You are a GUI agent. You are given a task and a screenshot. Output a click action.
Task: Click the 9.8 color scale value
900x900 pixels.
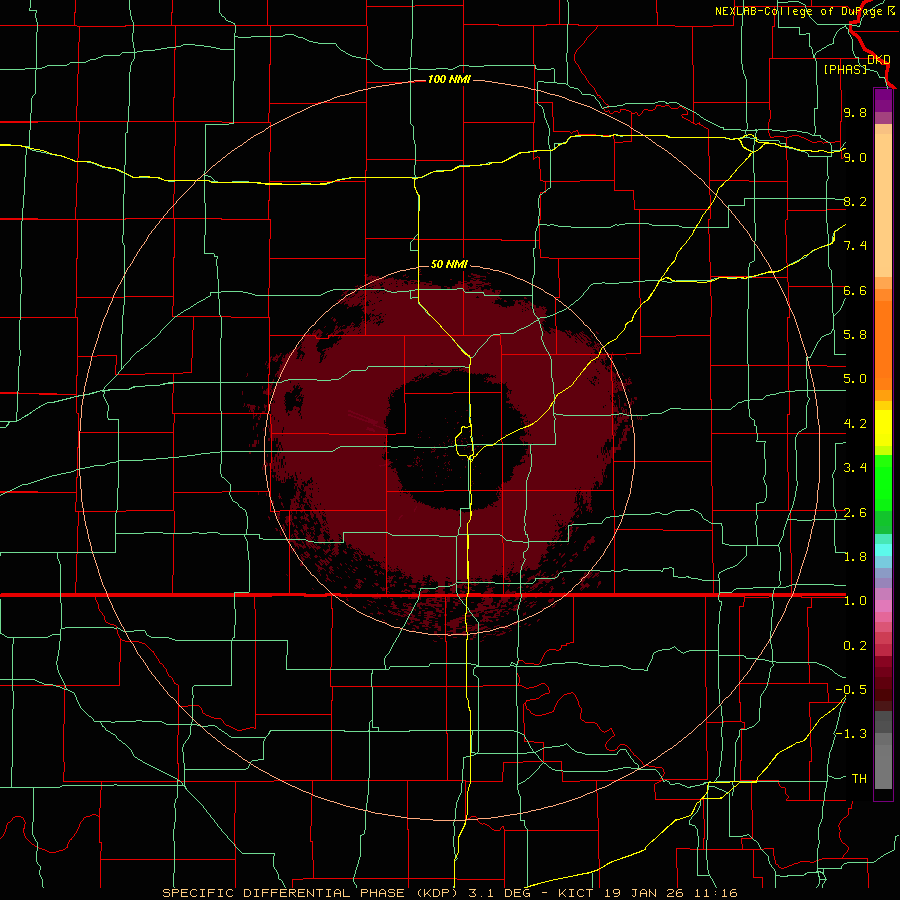pyautogui.click(x=855, y=112)
